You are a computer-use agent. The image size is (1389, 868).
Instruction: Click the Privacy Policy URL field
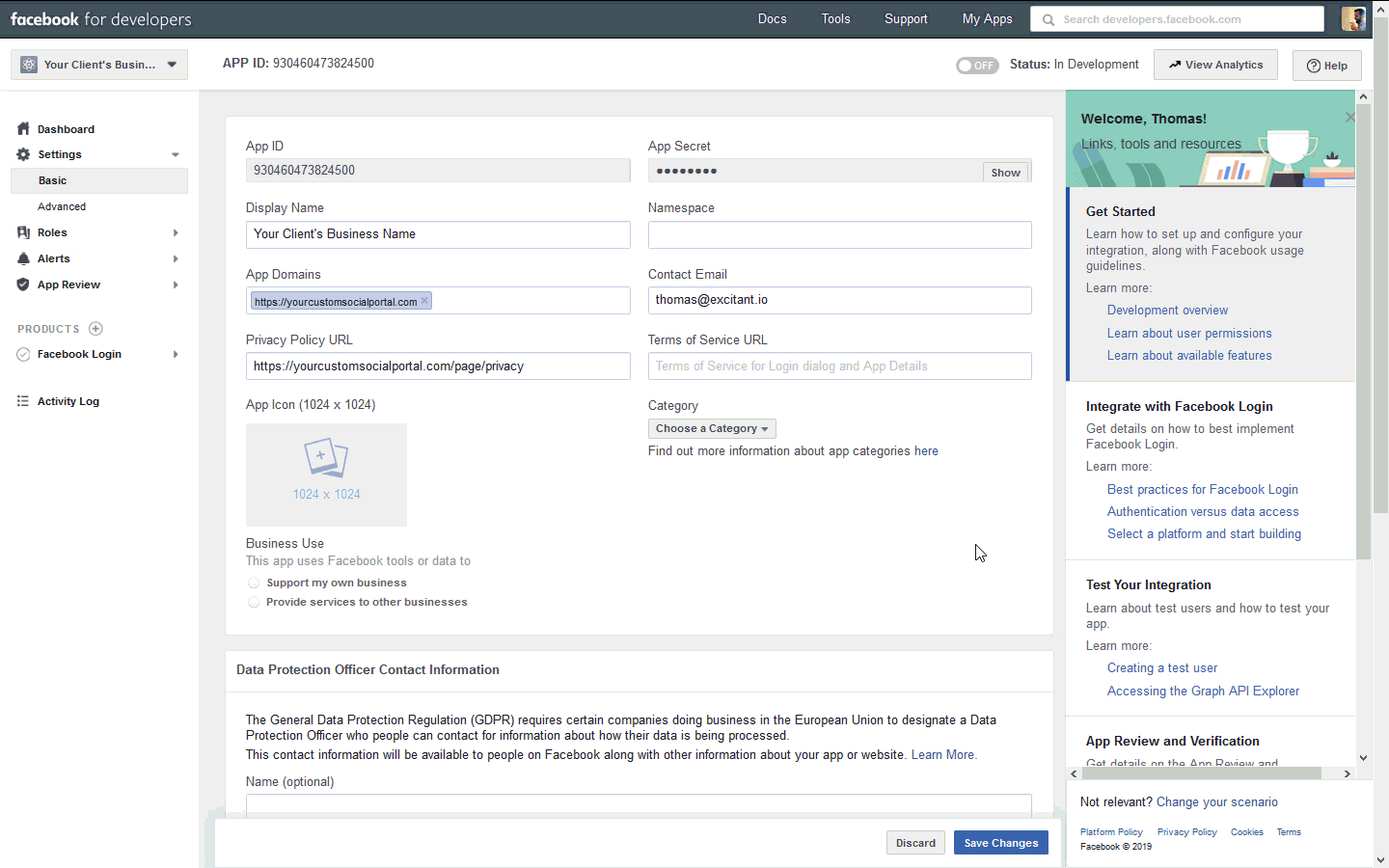(x=438, y=366)
